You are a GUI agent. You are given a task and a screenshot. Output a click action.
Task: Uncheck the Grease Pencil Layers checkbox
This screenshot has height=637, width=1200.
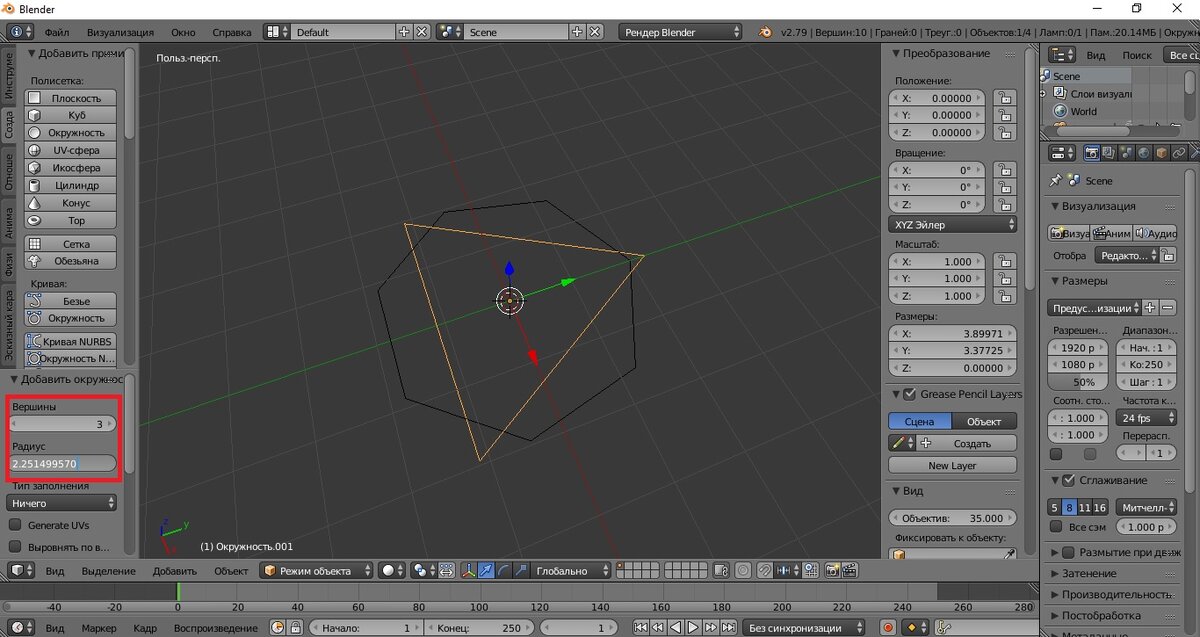coord(910,394)
